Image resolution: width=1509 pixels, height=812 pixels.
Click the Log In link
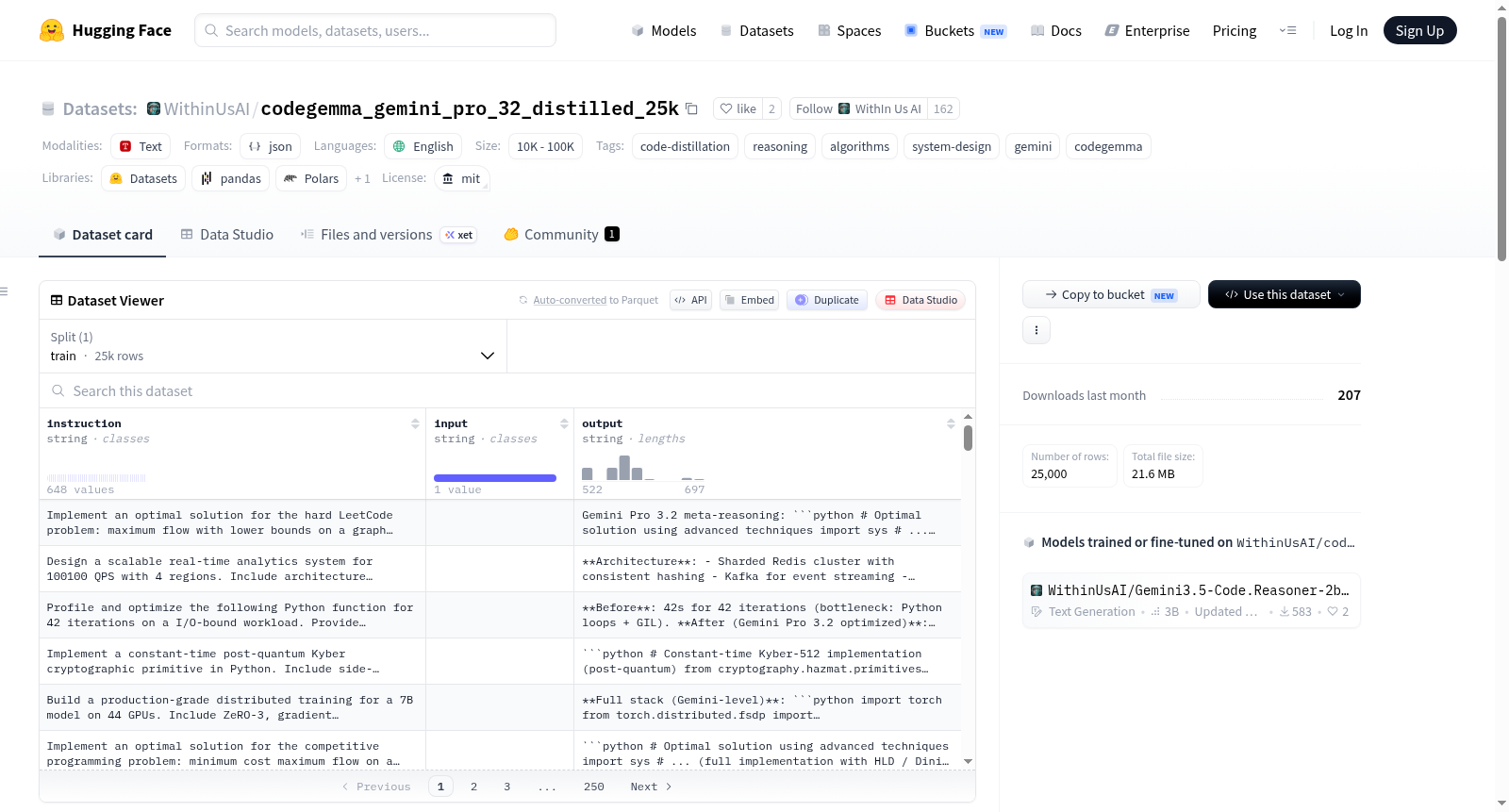[1349, 31]
